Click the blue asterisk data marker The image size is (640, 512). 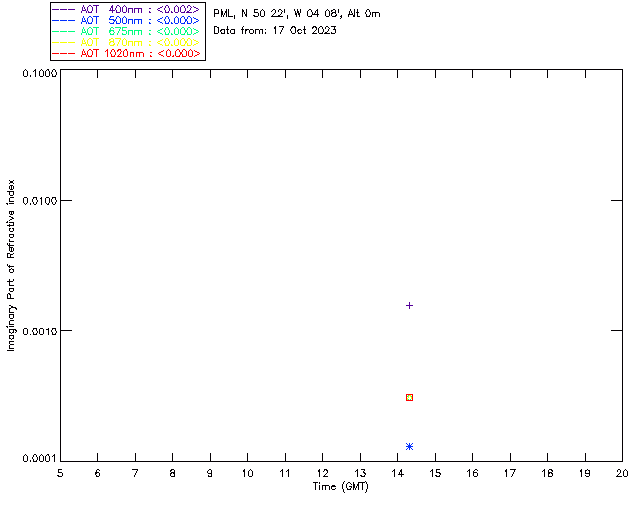[x=409, y=446]
